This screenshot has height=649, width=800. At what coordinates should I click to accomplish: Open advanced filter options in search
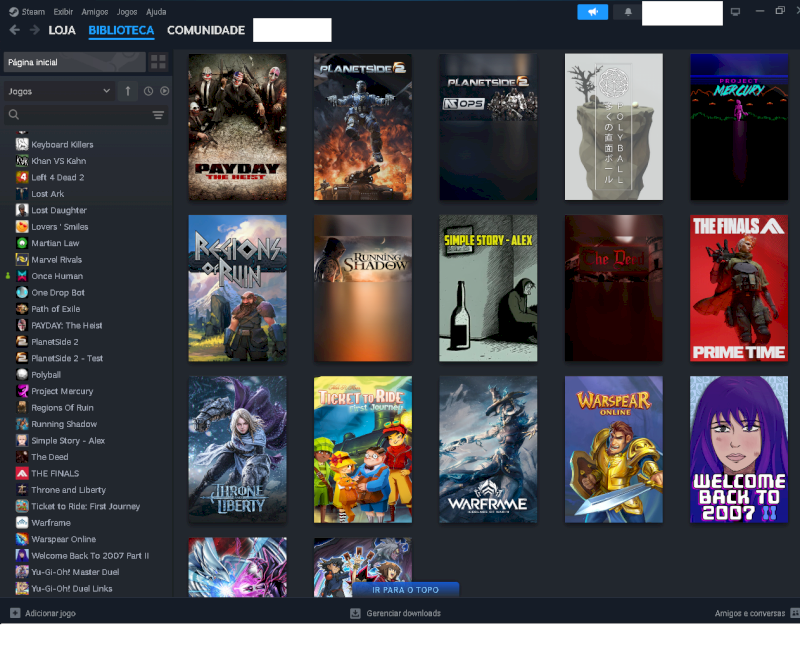(x=158, y=115)
